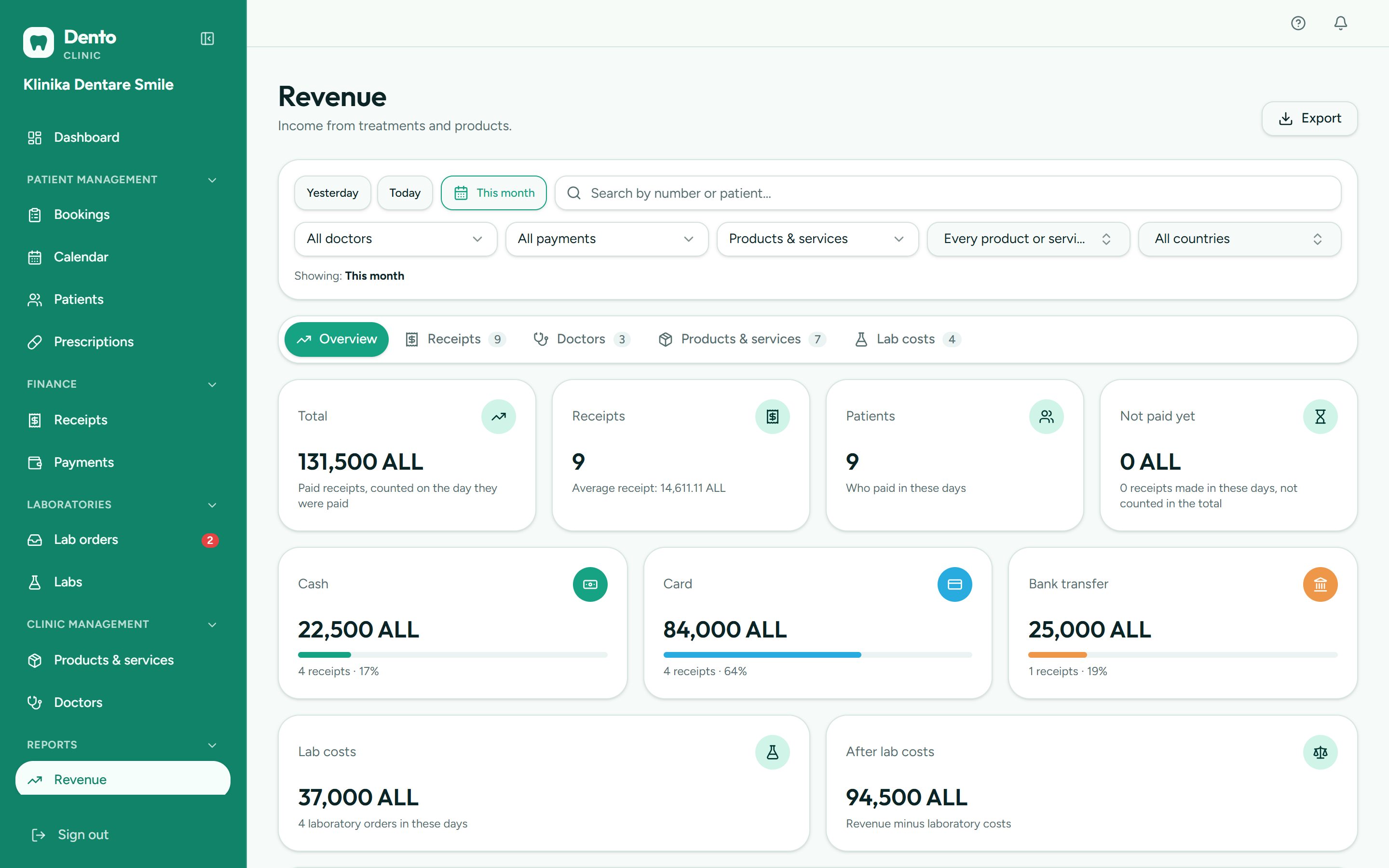Select the Overview tab
Viewport: 1389px width, 868px height.
click(336, 339)
